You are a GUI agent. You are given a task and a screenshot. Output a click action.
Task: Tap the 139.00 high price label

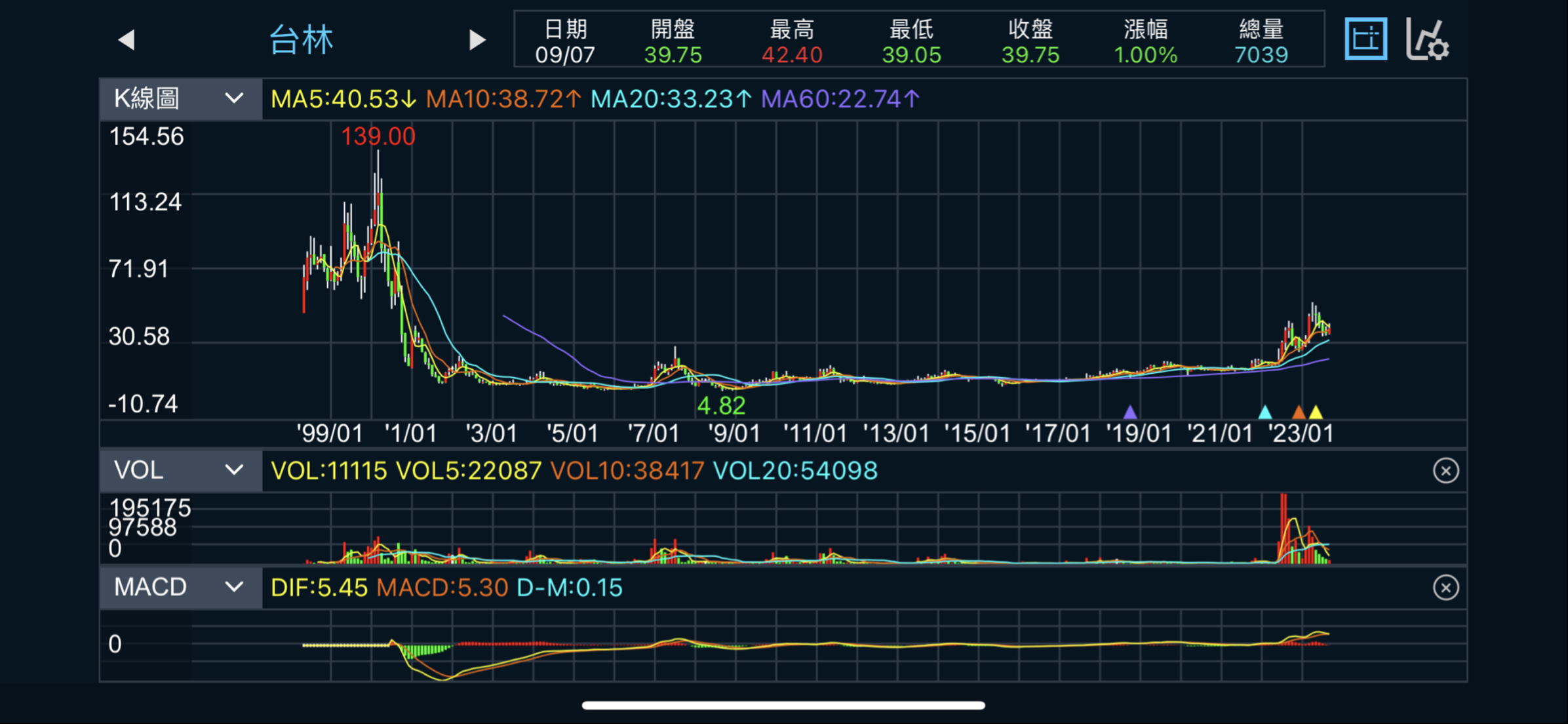(378, 136)
